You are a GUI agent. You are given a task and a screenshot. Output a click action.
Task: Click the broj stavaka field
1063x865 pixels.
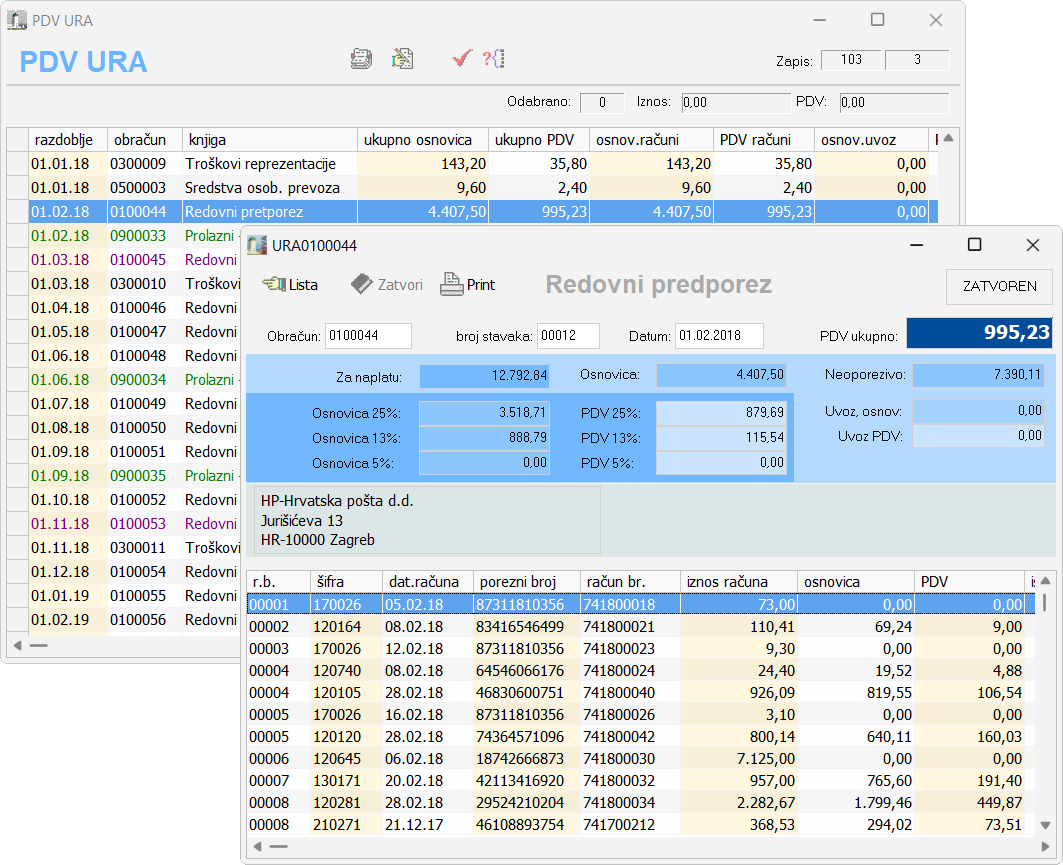tap(567, 336)
